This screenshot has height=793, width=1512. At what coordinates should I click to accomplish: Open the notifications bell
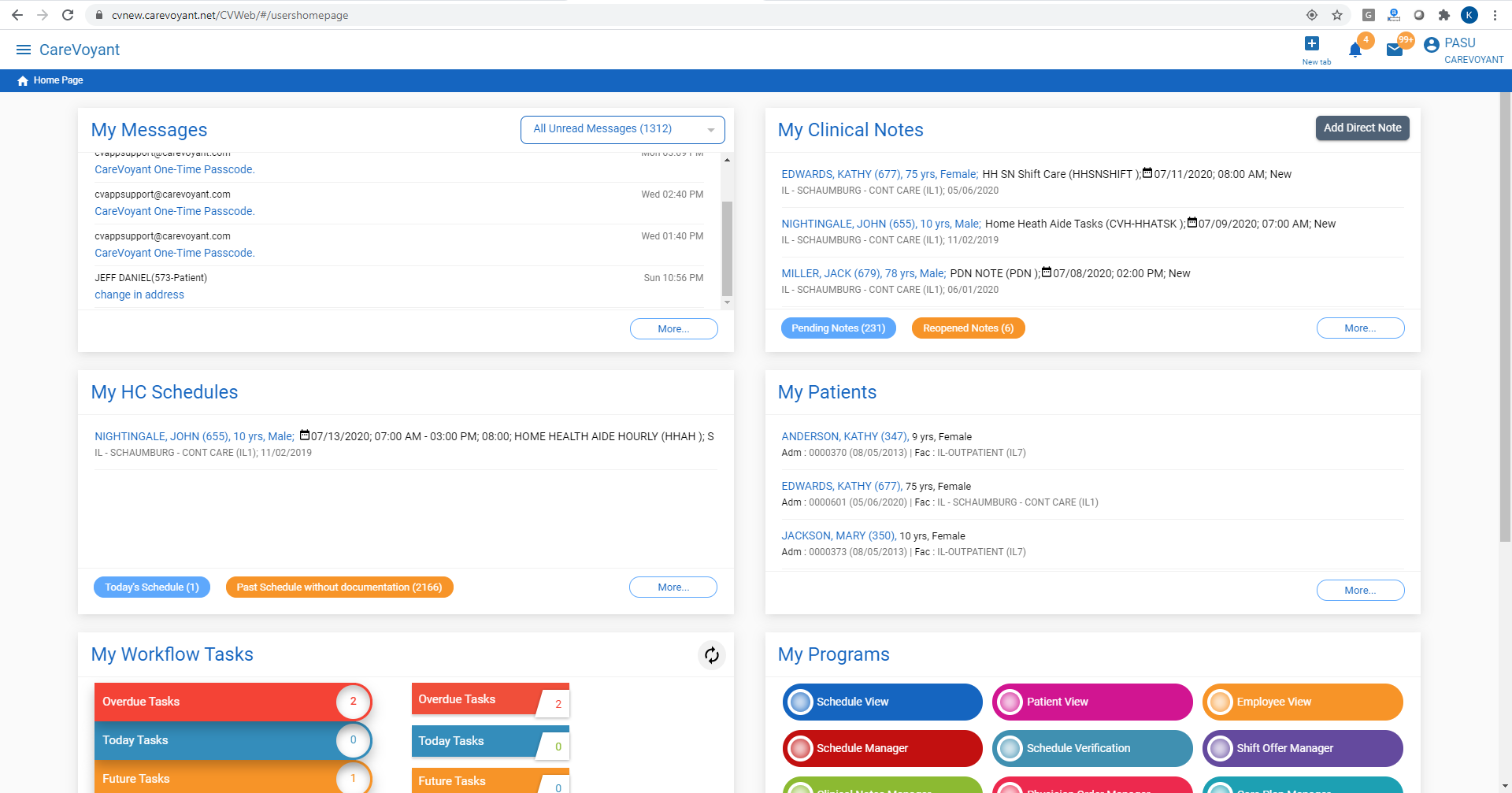1355,50
